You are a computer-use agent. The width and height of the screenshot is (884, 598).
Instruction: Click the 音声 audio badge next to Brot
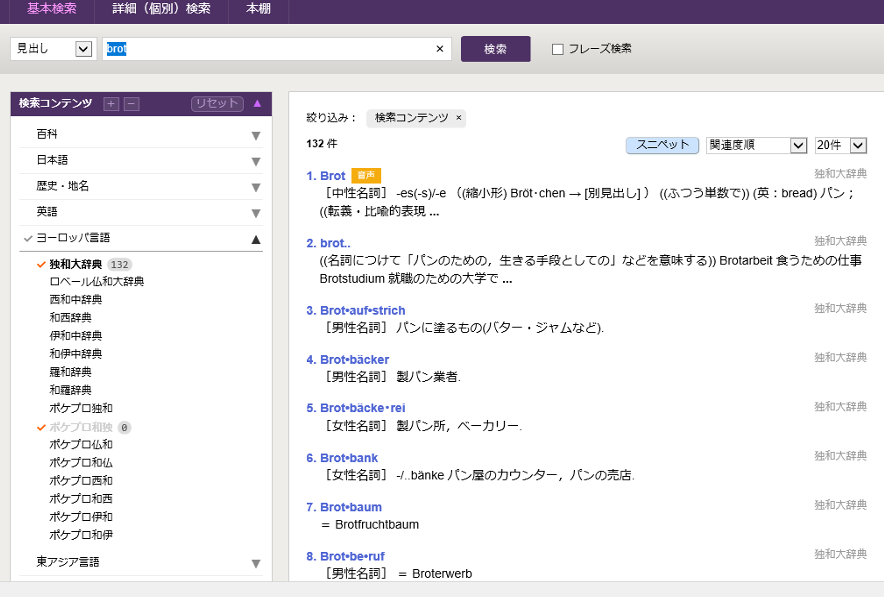tap(366, 175)
